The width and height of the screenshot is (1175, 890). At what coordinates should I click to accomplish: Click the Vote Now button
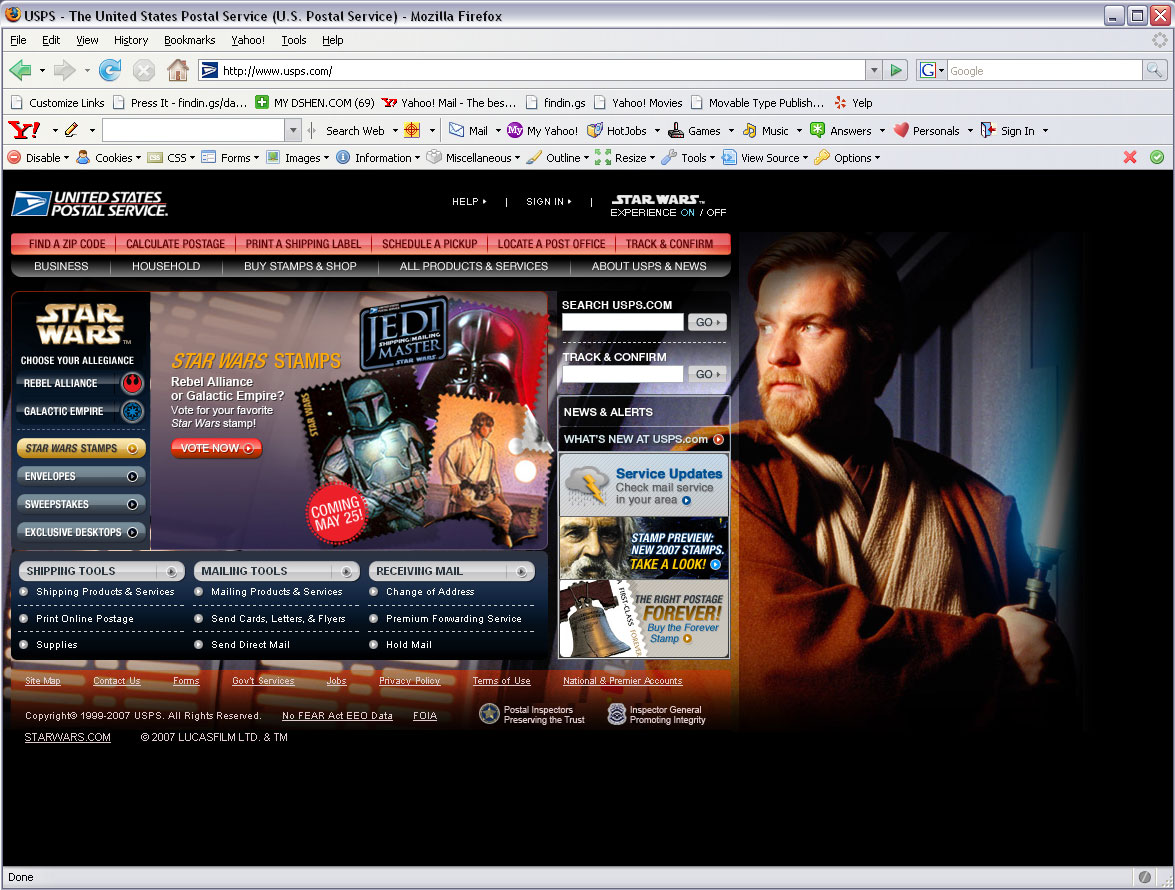(216, 448)
